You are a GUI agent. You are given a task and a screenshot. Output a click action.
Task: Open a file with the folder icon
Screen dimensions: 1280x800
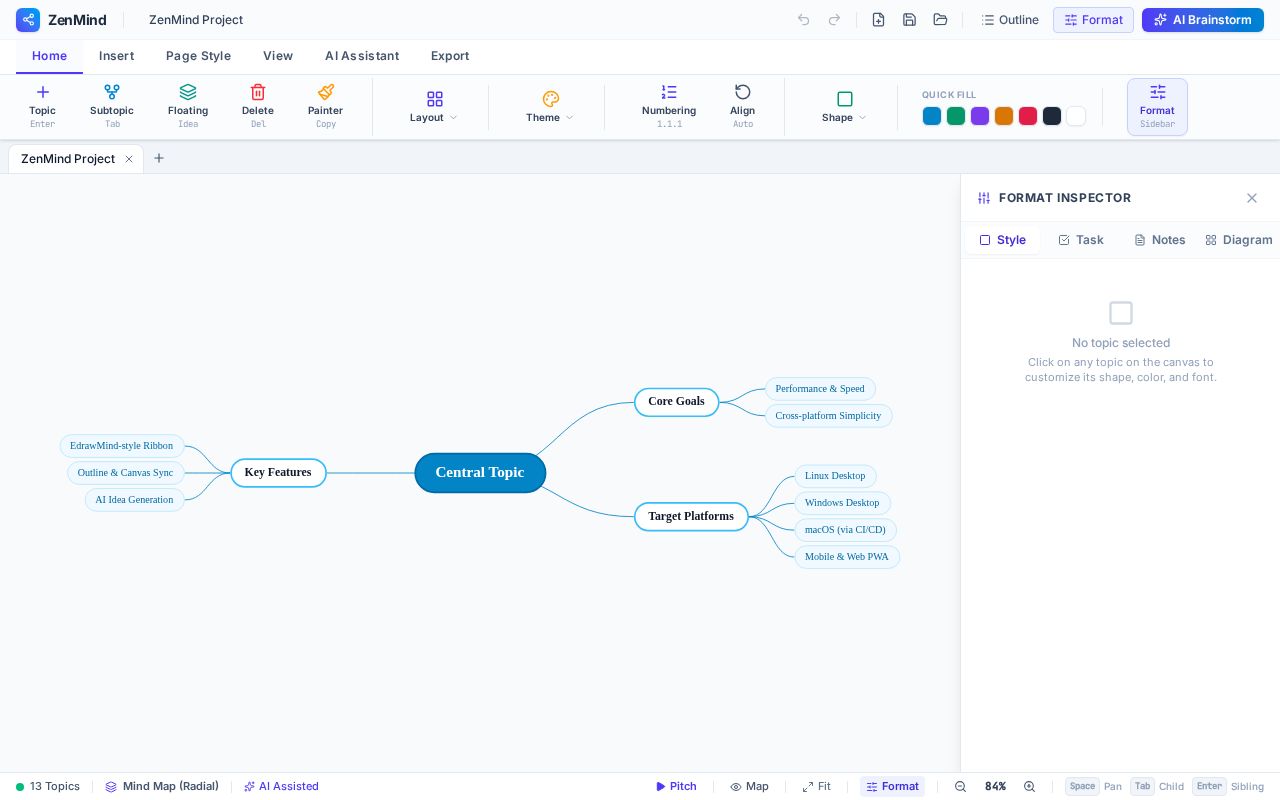(940, 20)
